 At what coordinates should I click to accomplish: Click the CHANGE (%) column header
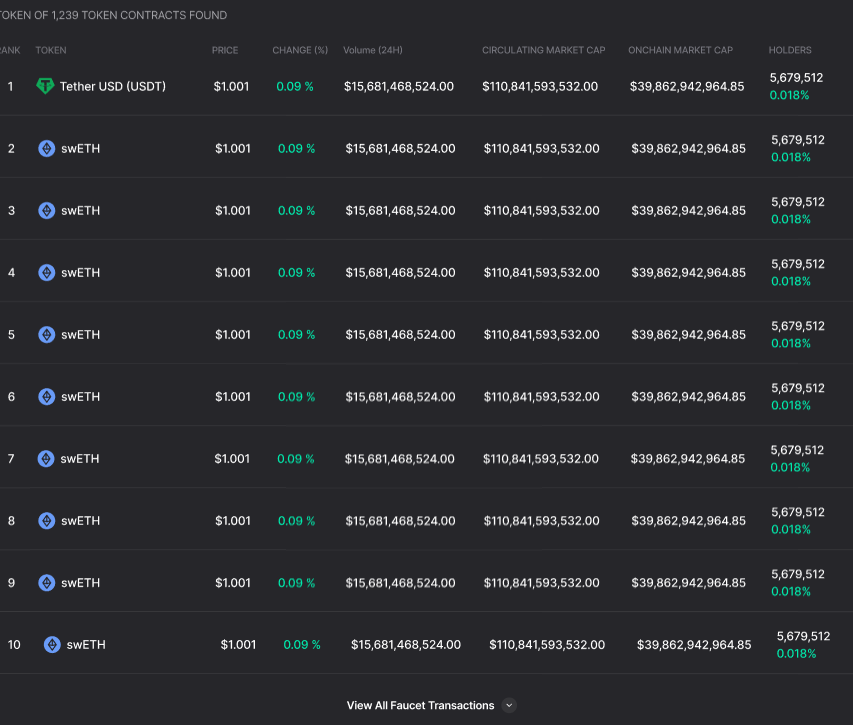coord(300,50)
